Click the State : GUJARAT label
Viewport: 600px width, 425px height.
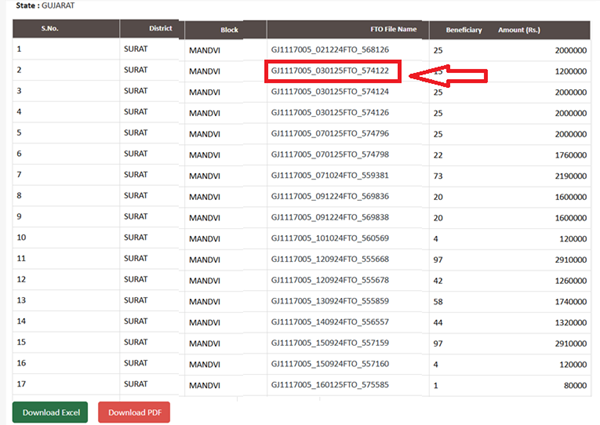pyautogui.click(x=45, y=5)
